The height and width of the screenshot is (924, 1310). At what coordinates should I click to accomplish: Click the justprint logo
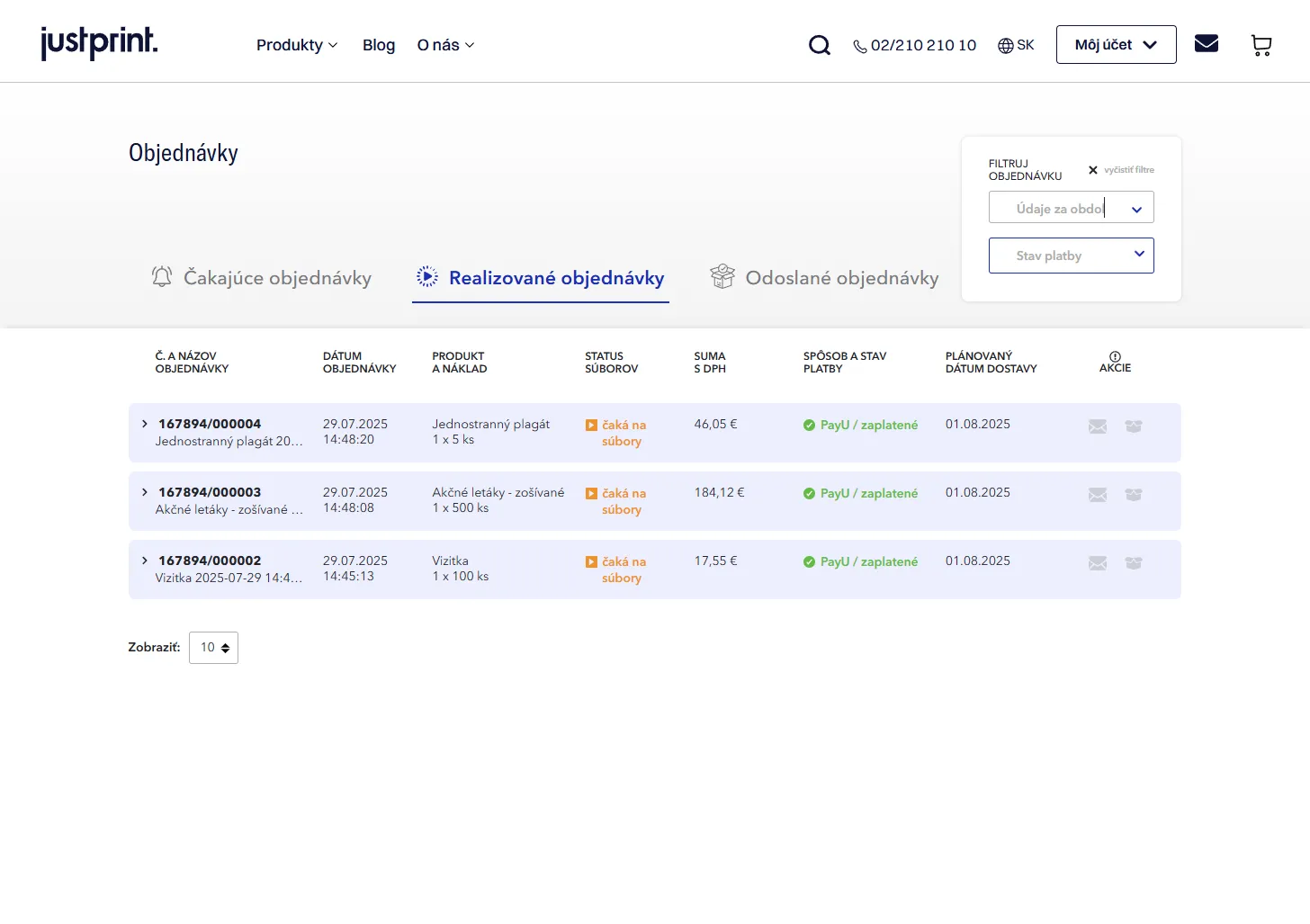coord(99,42)
